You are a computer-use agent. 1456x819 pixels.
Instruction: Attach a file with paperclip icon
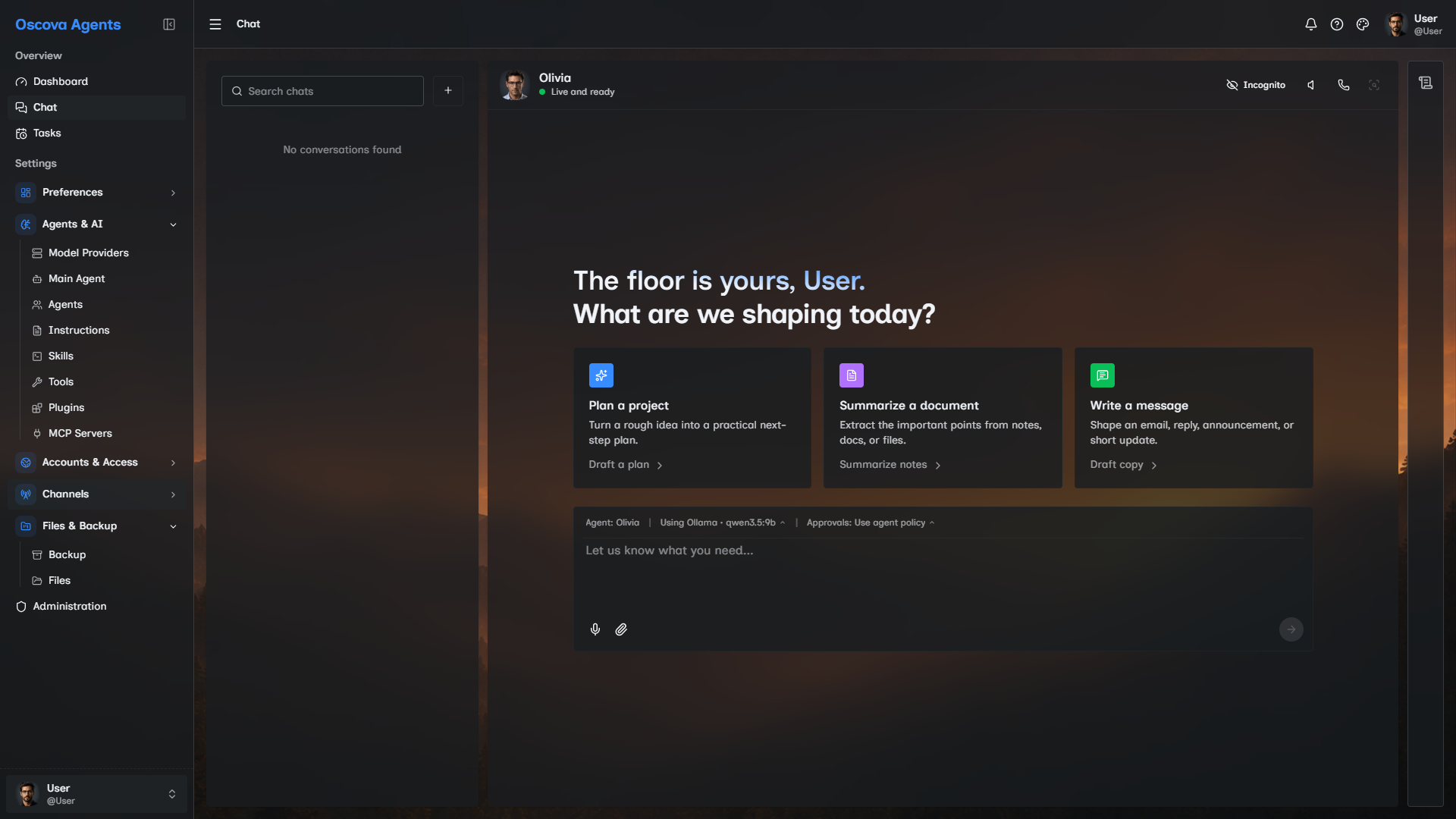(x=621, y=629)
